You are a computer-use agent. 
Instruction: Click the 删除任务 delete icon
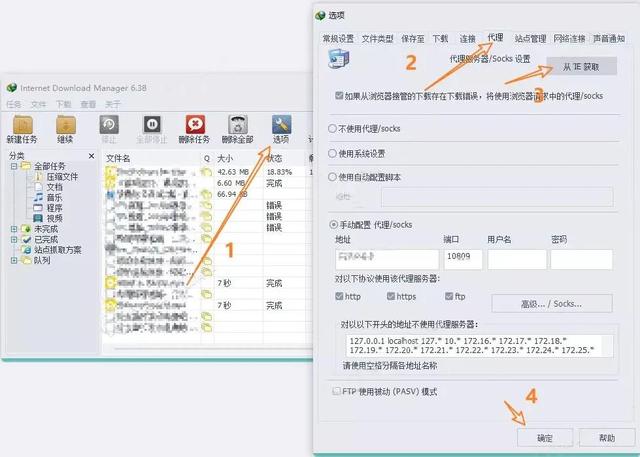(195, 125)
